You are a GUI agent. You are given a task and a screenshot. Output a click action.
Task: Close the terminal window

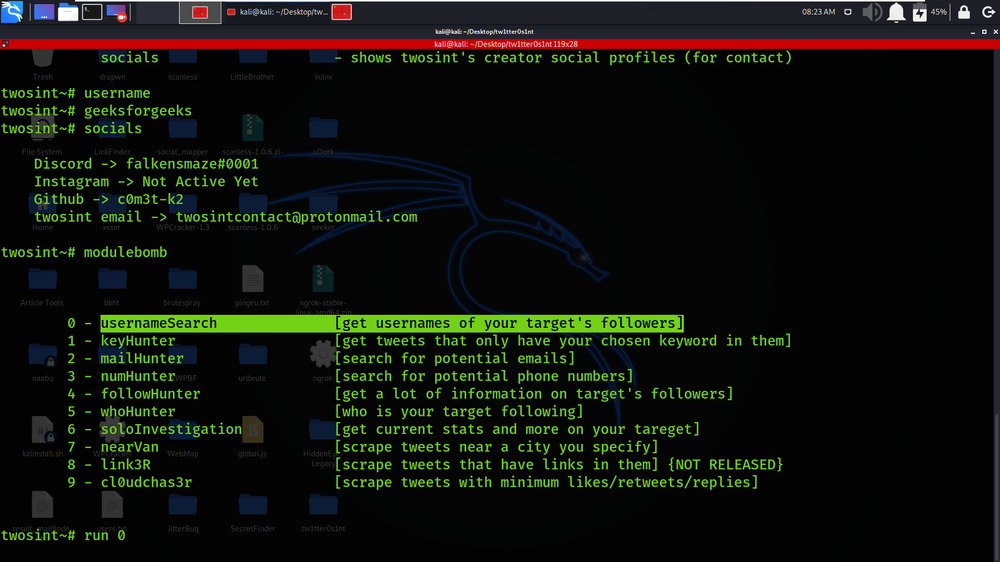click(x=995, y=31)
